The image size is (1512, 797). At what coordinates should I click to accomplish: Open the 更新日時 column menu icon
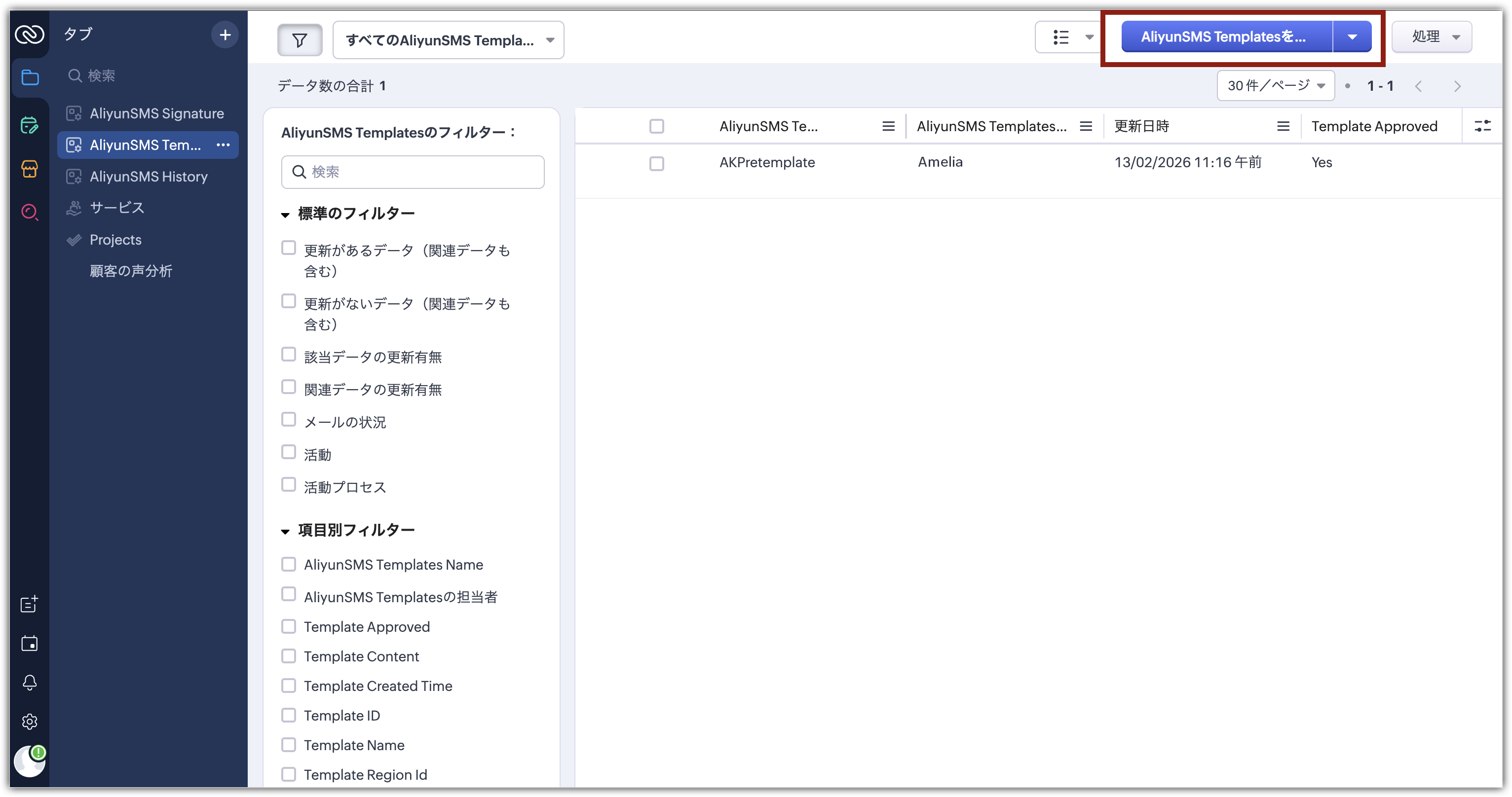[x=1283, y=126]
